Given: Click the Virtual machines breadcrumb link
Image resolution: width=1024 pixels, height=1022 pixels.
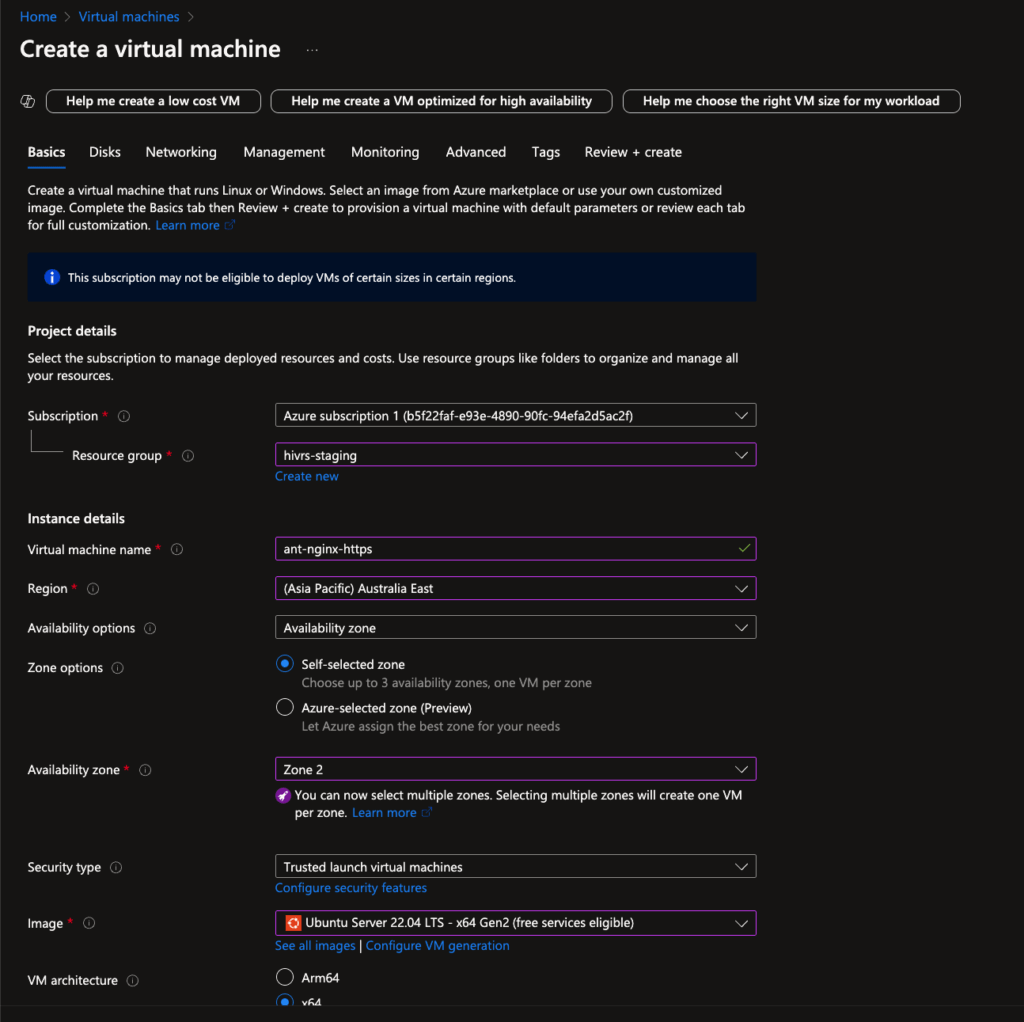Looking at the screenshot, I should pyautogui.click(x=129, y=17).
